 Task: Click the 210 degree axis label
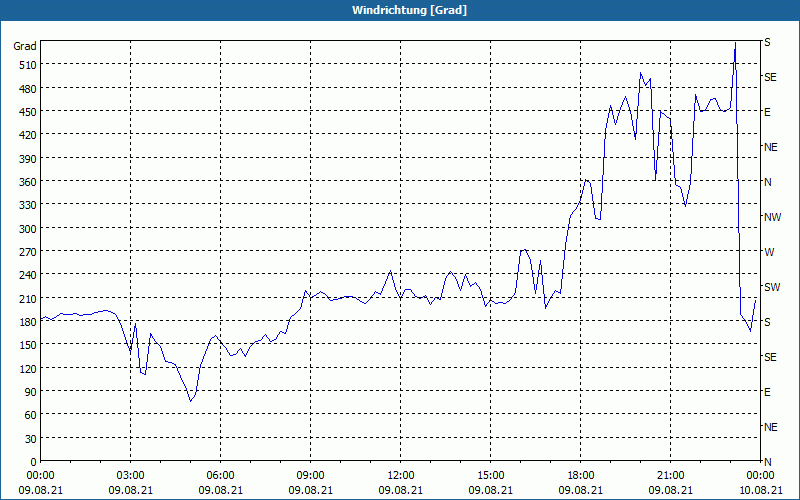click(29, 299)
